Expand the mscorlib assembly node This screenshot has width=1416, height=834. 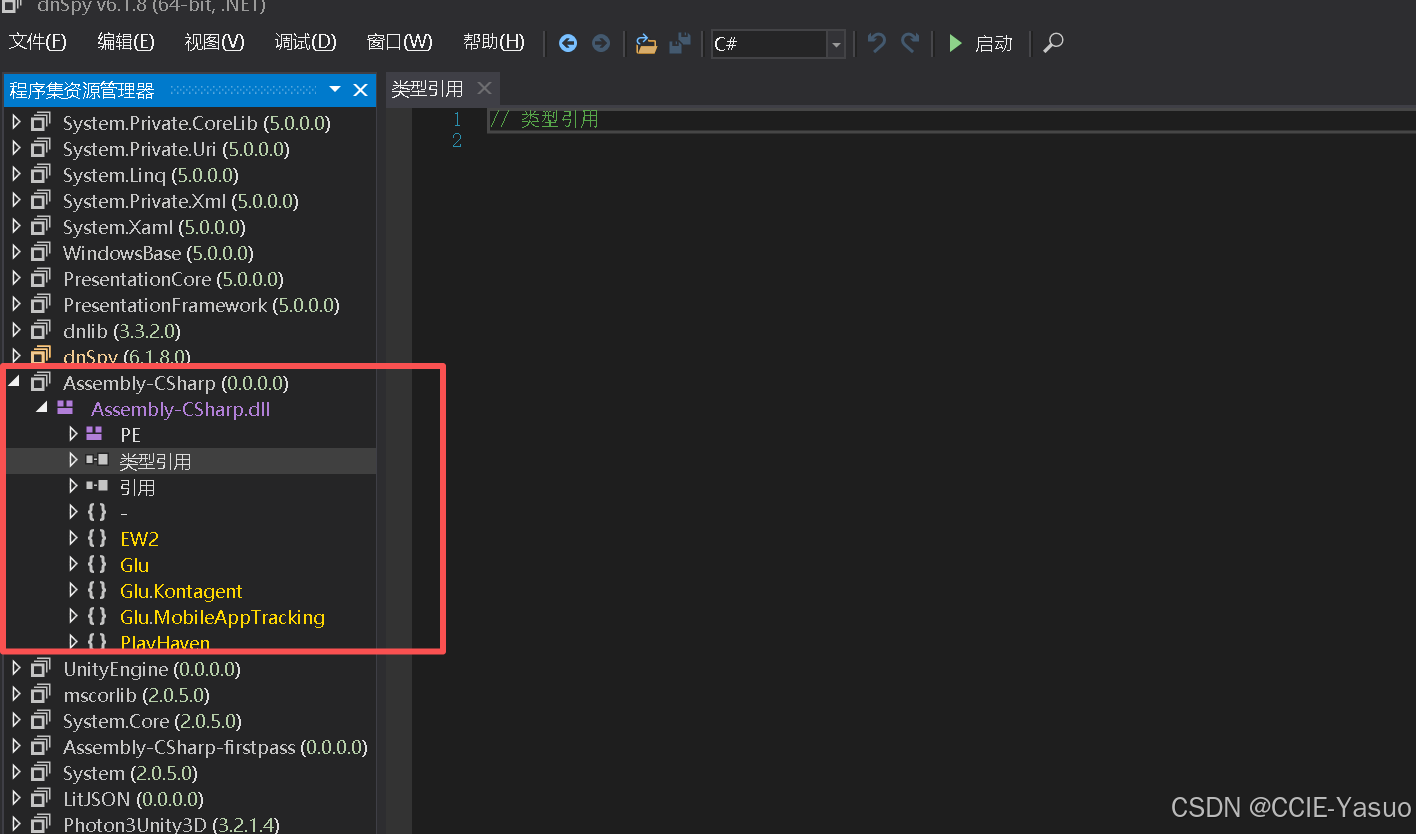tap(16, 694)
